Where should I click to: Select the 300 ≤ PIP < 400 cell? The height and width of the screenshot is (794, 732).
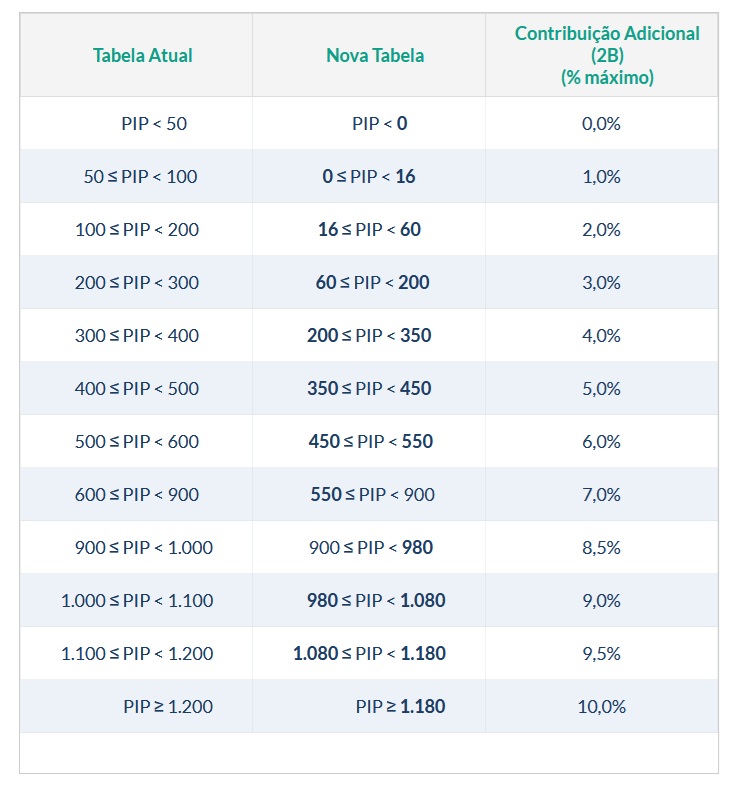pyautogui.click(x=137, y=336)
